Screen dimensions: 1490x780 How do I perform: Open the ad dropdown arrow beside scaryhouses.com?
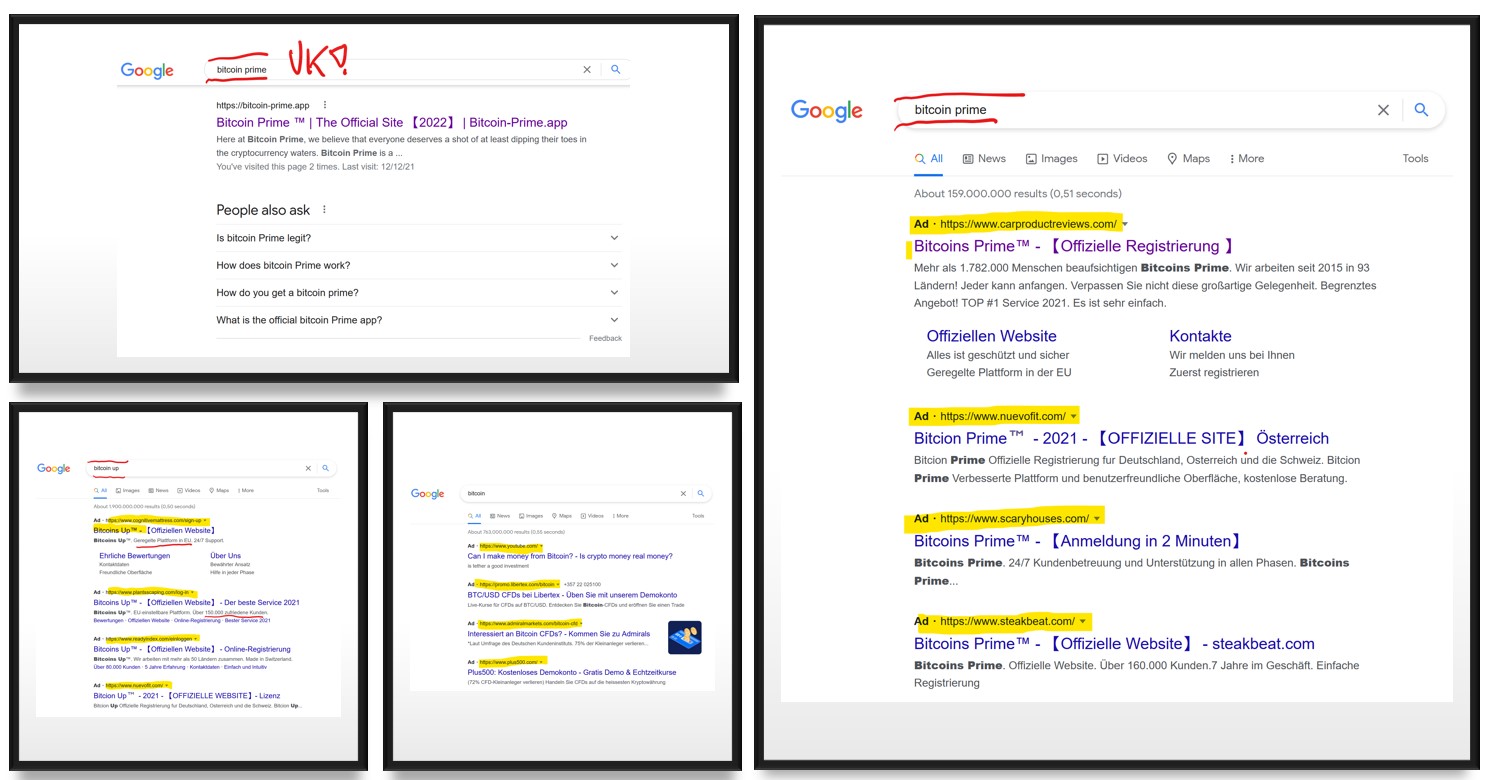(x=1097, y=519)
